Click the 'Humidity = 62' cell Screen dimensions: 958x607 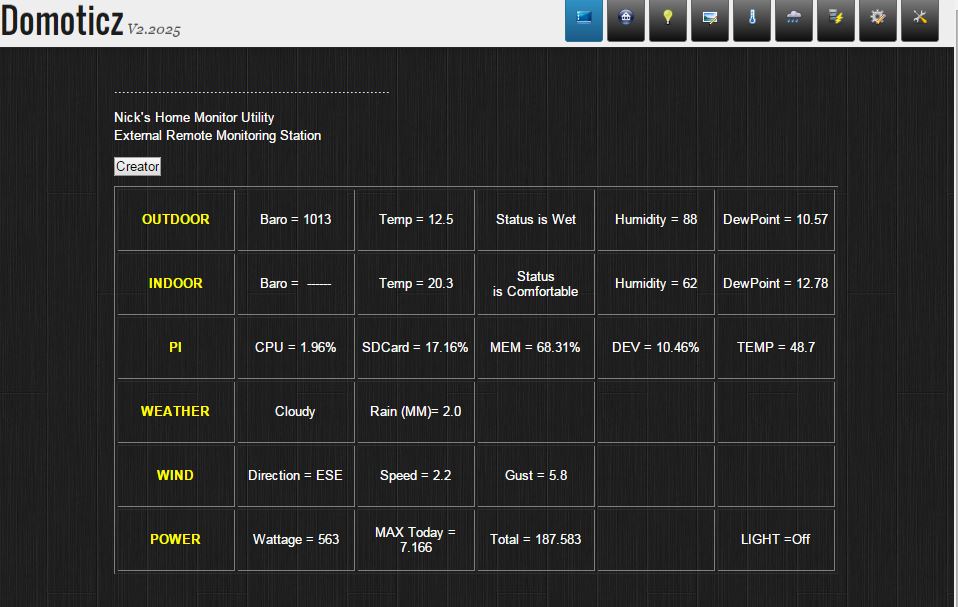pyautogui.click(x=656, y=283)
